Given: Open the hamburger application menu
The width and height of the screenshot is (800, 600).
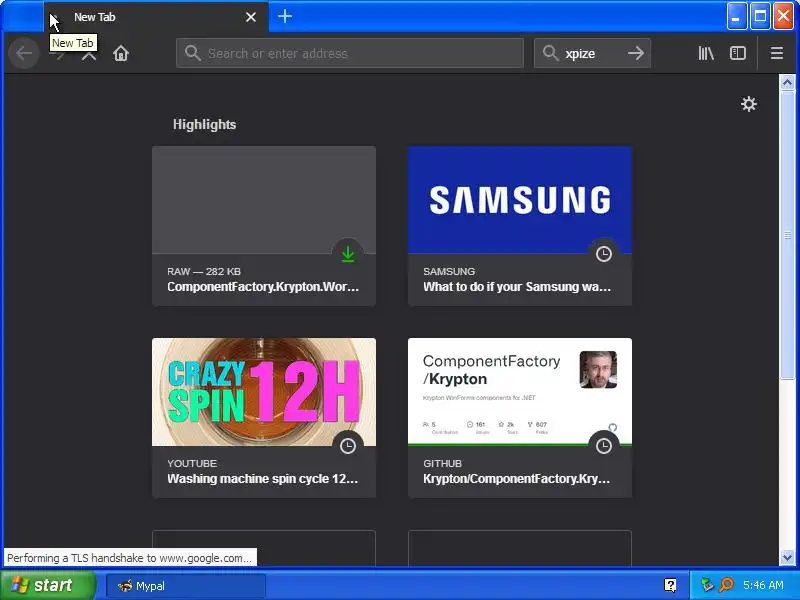Looking at the screenshot, I should click(777, 53).
